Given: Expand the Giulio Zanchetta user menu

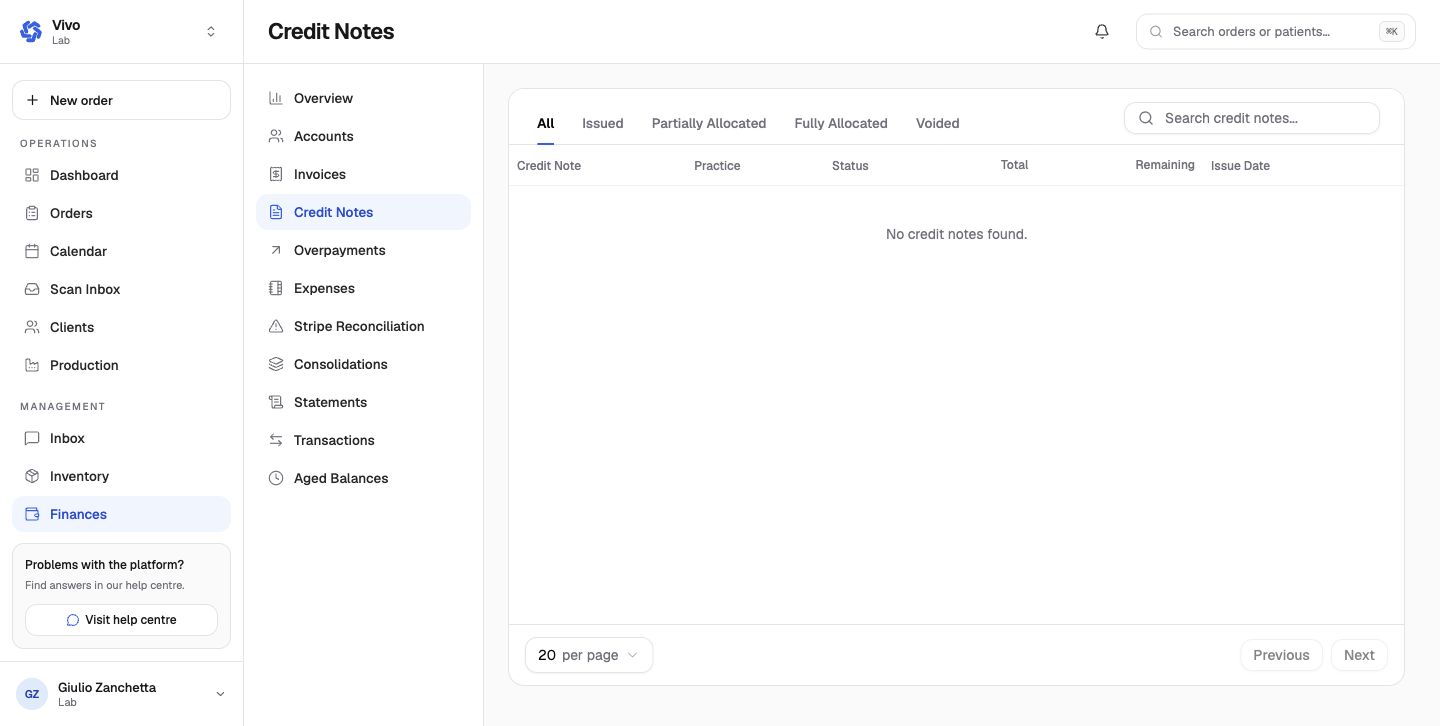Looking at the screenshot, I should (x=121, y=694).
